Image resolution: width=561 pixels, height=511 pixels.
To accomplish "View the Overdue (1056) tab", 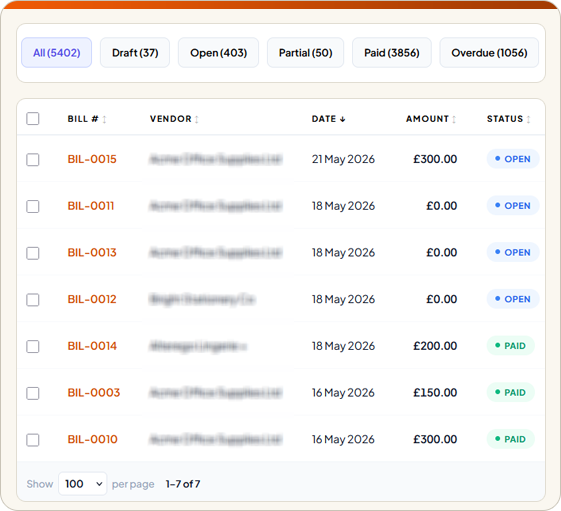I will click(489, 53).
